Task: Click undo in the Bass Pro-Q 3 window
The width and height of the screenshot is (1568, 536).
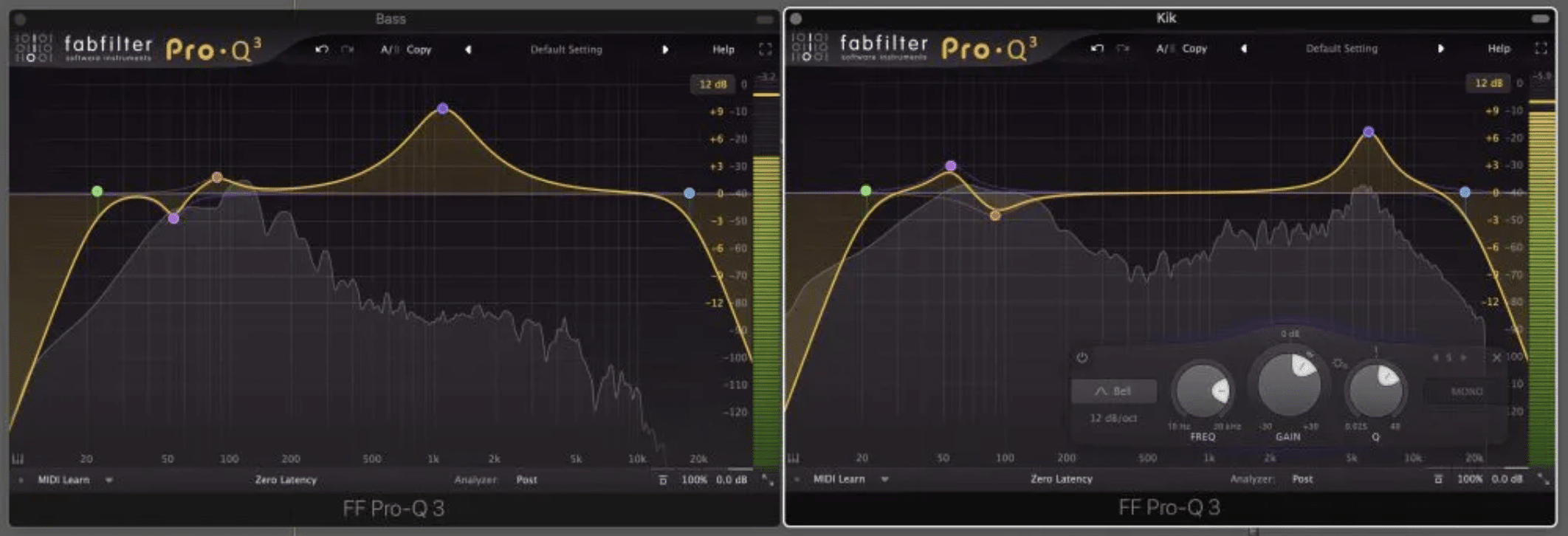Action: [x=322, y=49]
